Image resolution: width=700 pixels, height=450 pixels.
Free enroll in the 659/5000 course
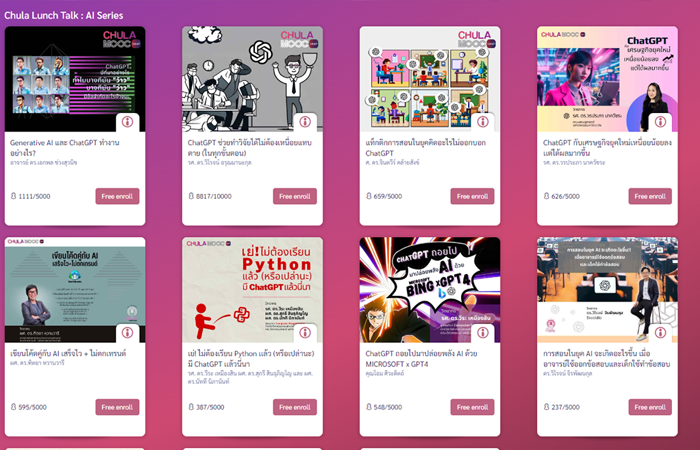click(x=472, y=196)
